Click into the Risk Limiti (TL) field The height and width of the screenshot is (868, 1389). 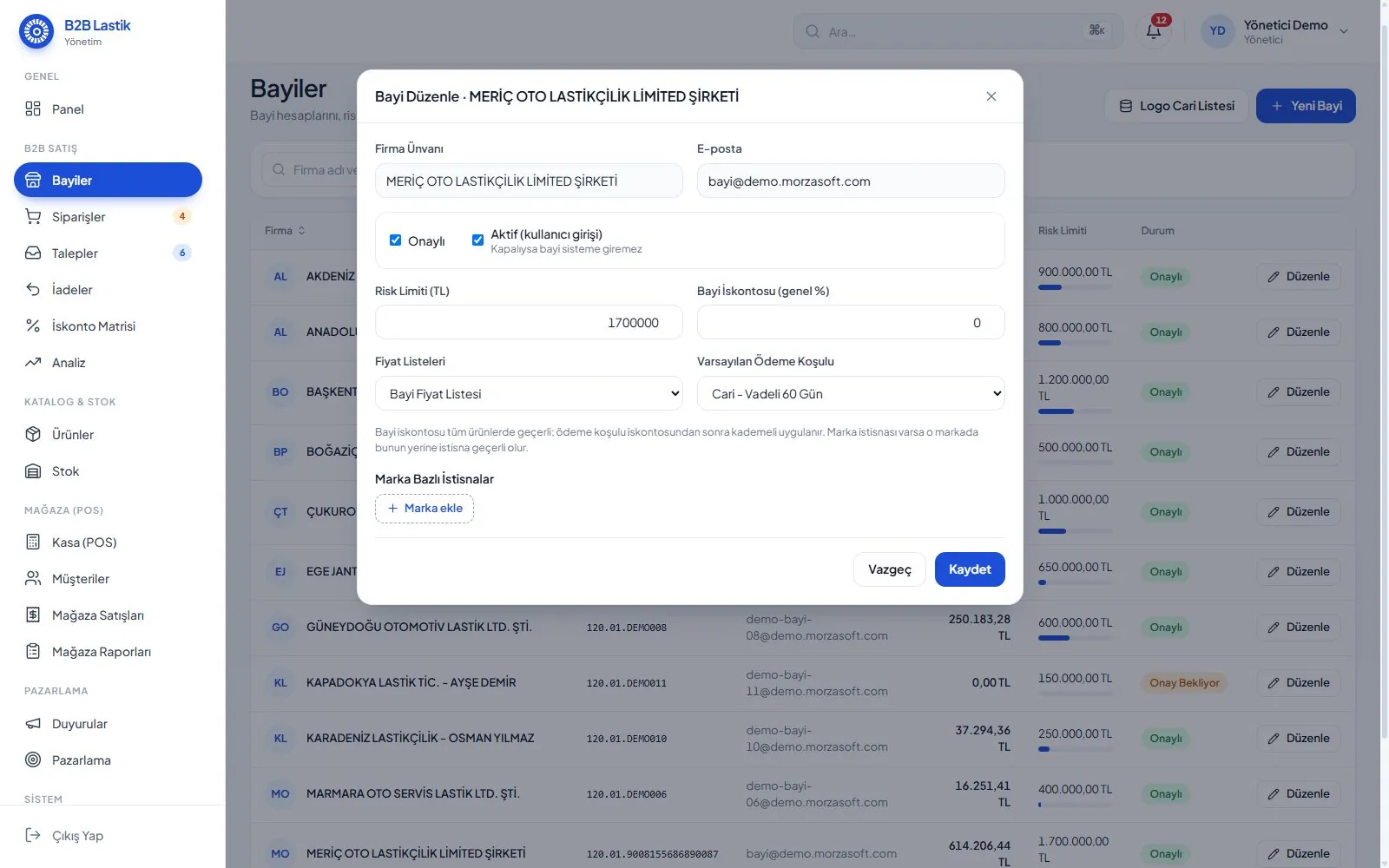click(529, 322)
